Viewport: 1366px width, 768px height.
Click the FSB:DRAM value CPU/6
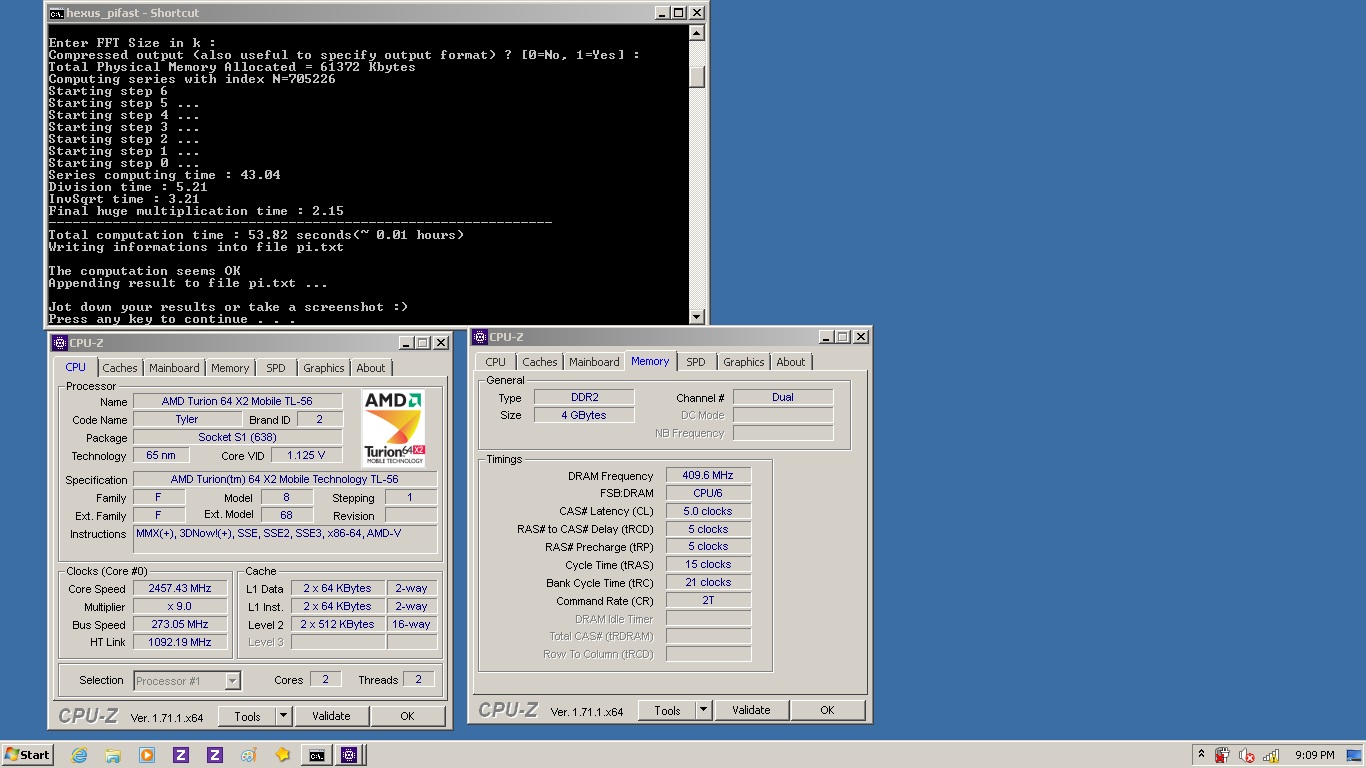tap(708, 493)
